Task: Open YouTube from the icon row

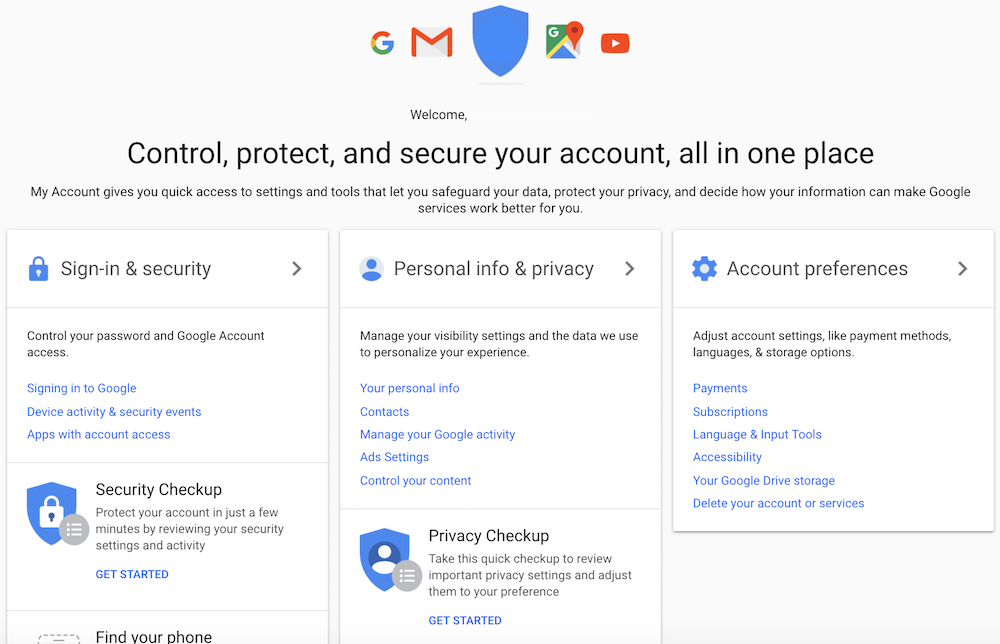Action: (x=615, y=42)
